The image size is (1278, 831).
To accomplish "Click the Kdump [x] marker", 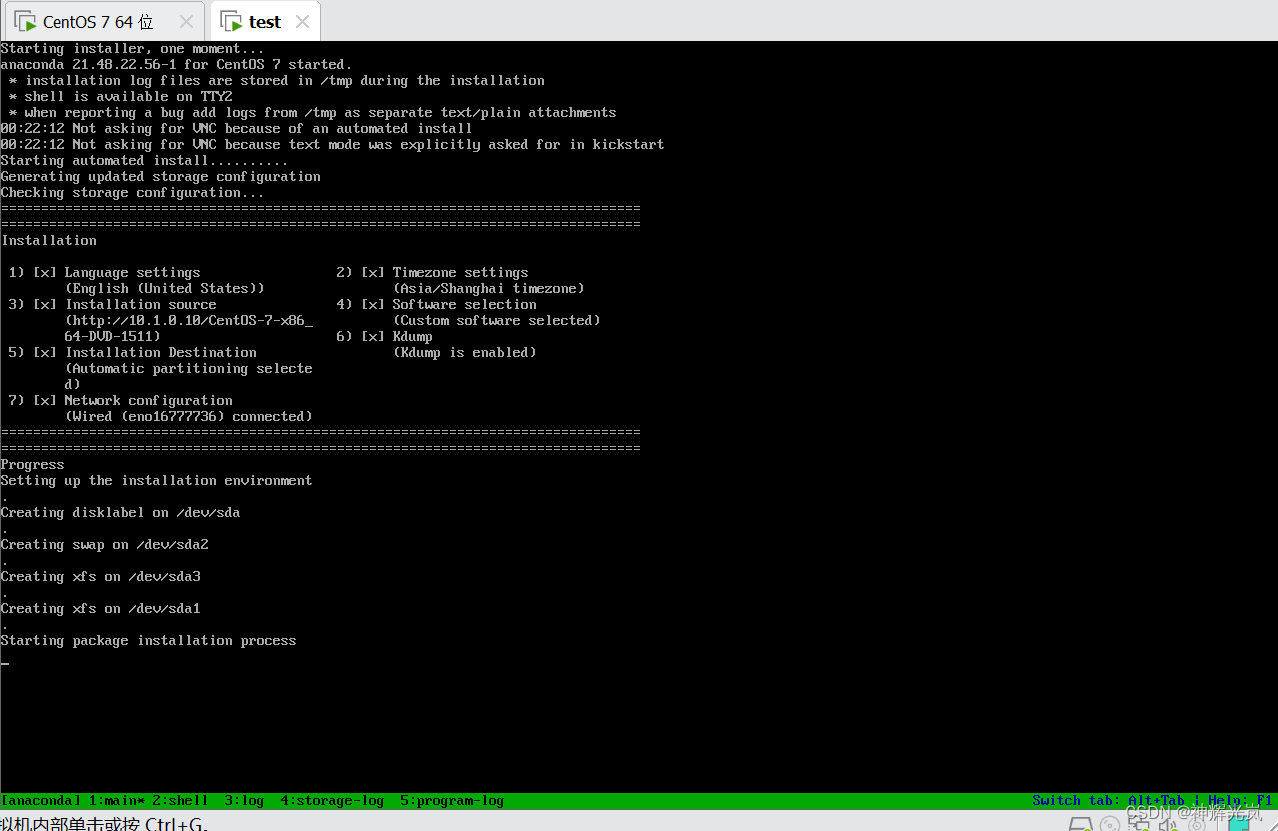I will [373, 336].
